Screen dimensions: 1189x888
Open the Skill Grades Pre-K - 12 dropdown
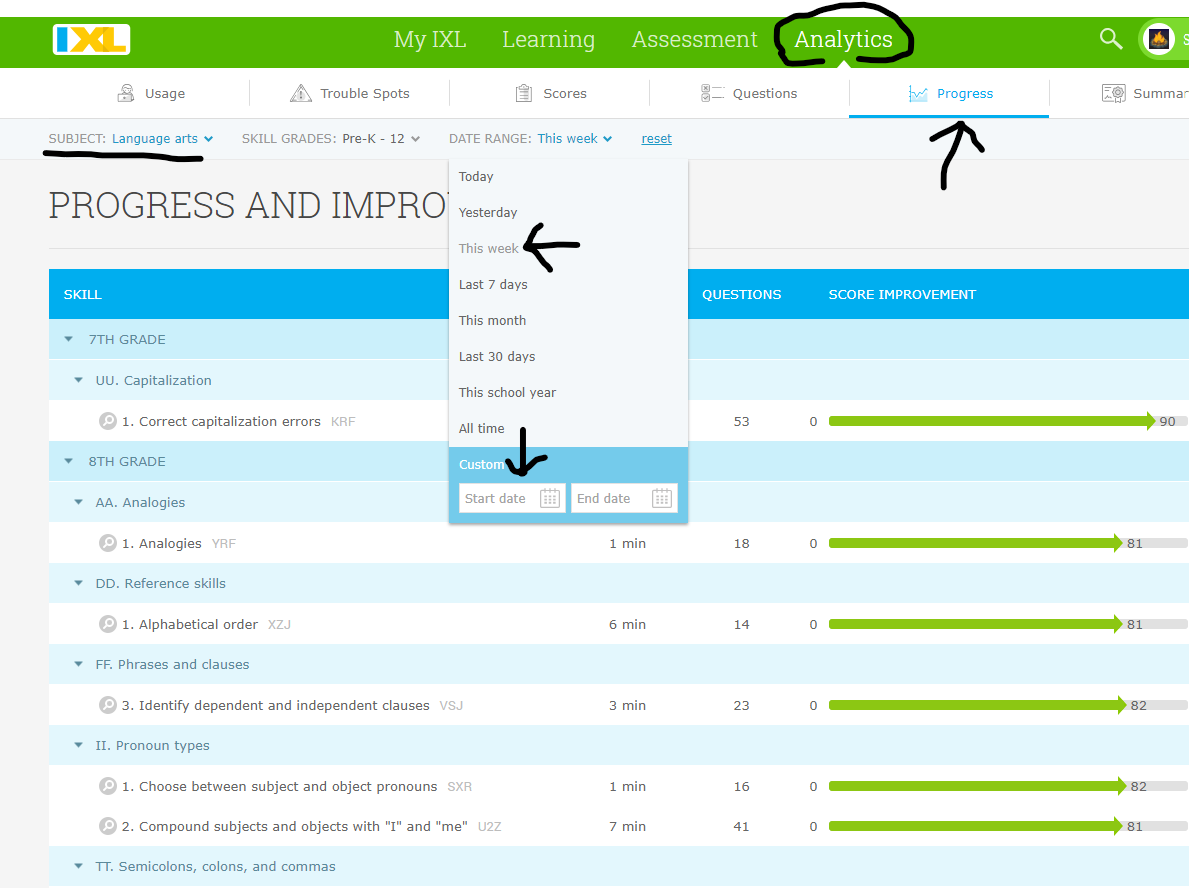click(381, 139)
